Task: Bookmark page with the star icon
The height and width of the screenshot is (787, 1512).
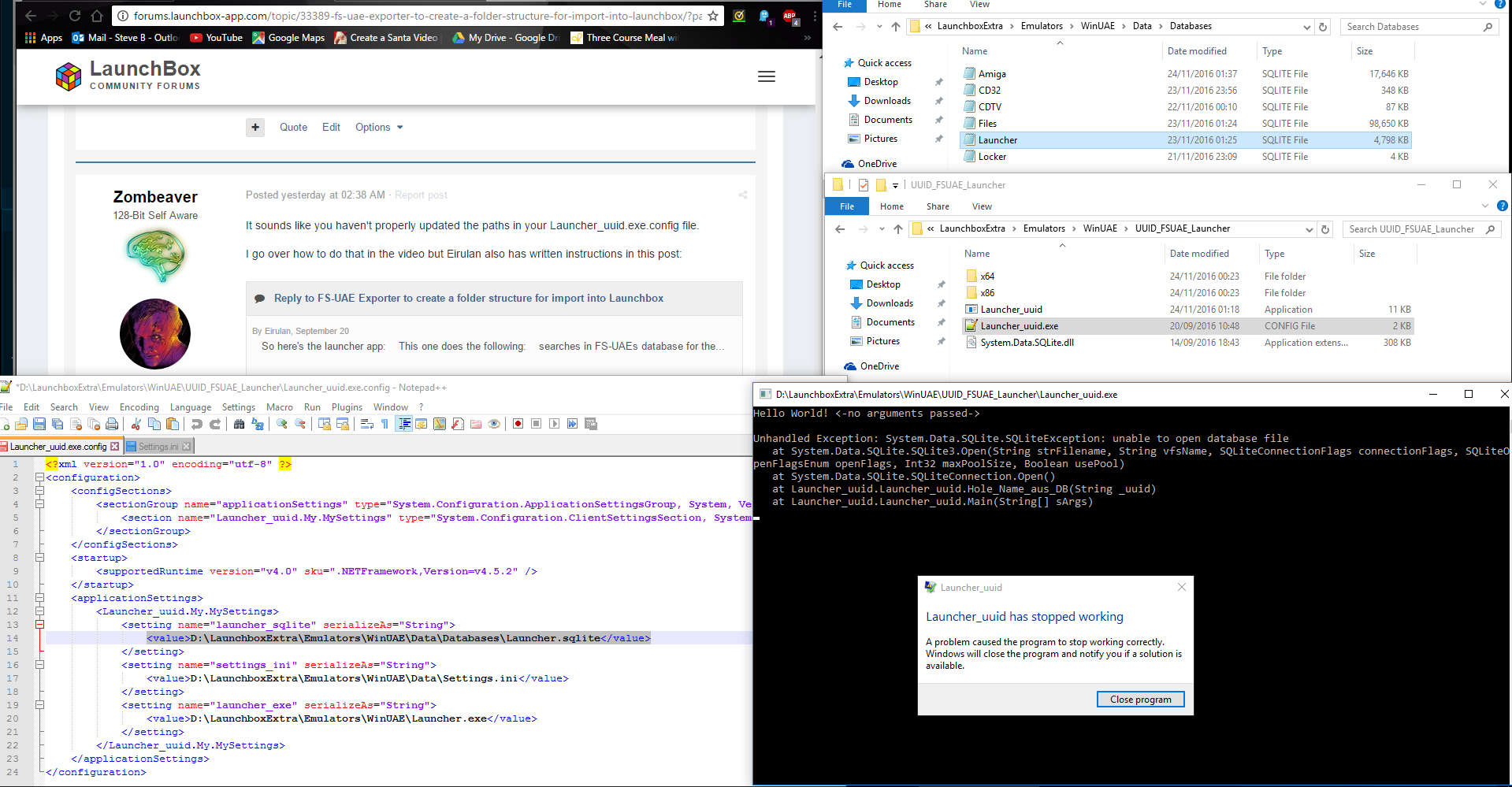Action: click(713, 16)
